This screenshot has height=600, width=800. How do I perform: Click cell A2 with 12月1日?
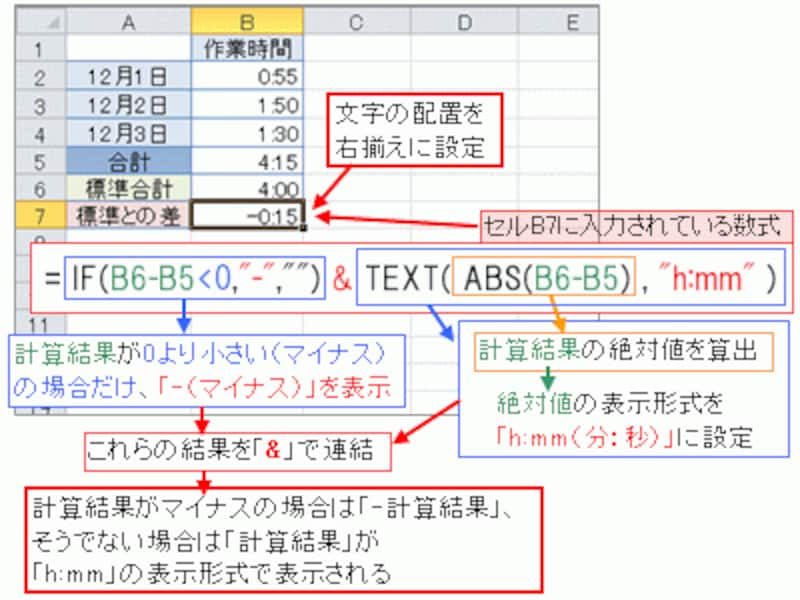click(128, 77)
